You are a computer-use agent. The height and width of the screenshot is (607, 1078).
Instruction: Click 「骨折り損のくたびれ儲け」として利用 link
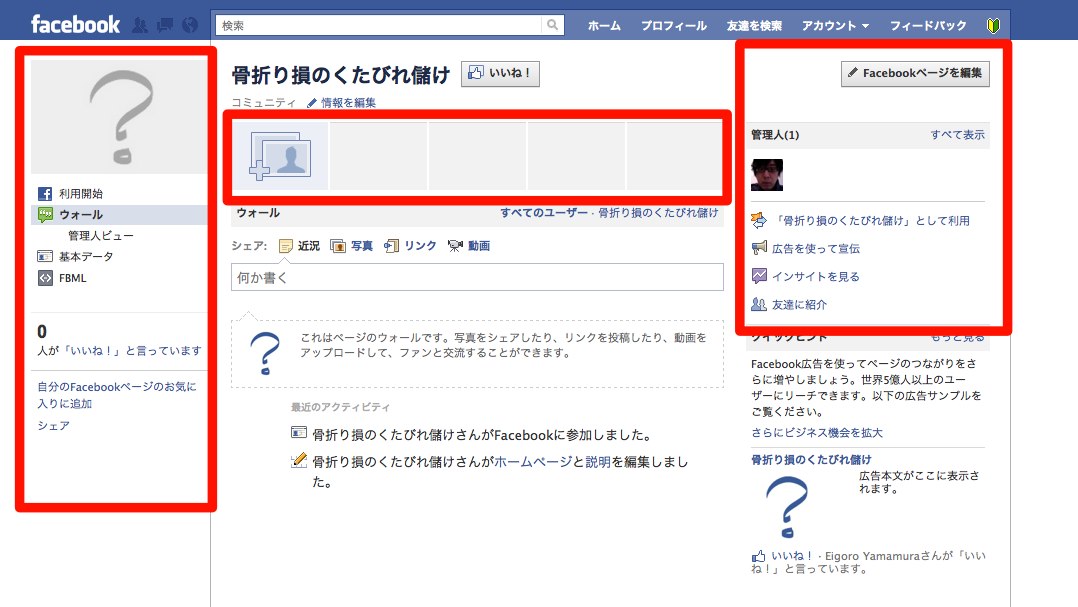click(x=870, y=221)
